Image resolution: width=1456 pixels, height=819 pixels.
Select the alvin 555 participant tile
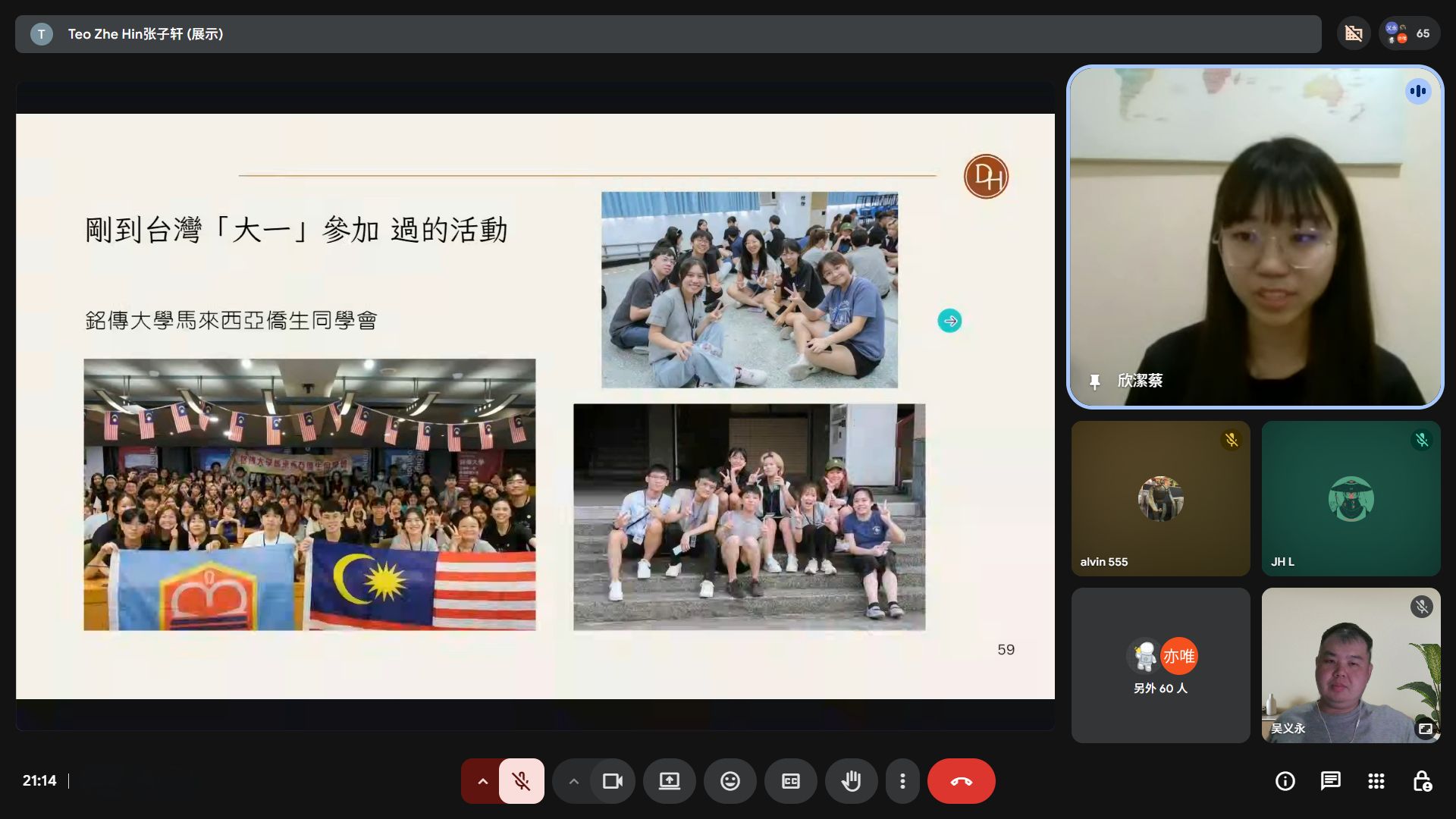(1160, 498)
